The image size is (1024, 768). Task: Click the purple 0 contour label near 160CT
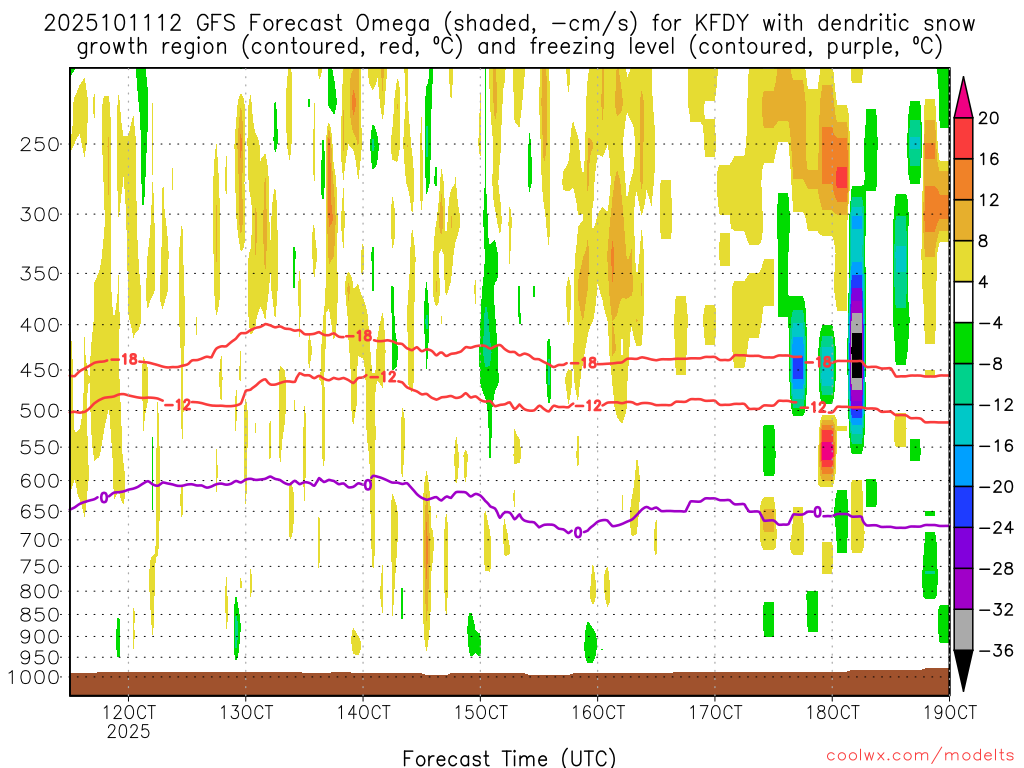pyautogui.click(x=578, y=533)
